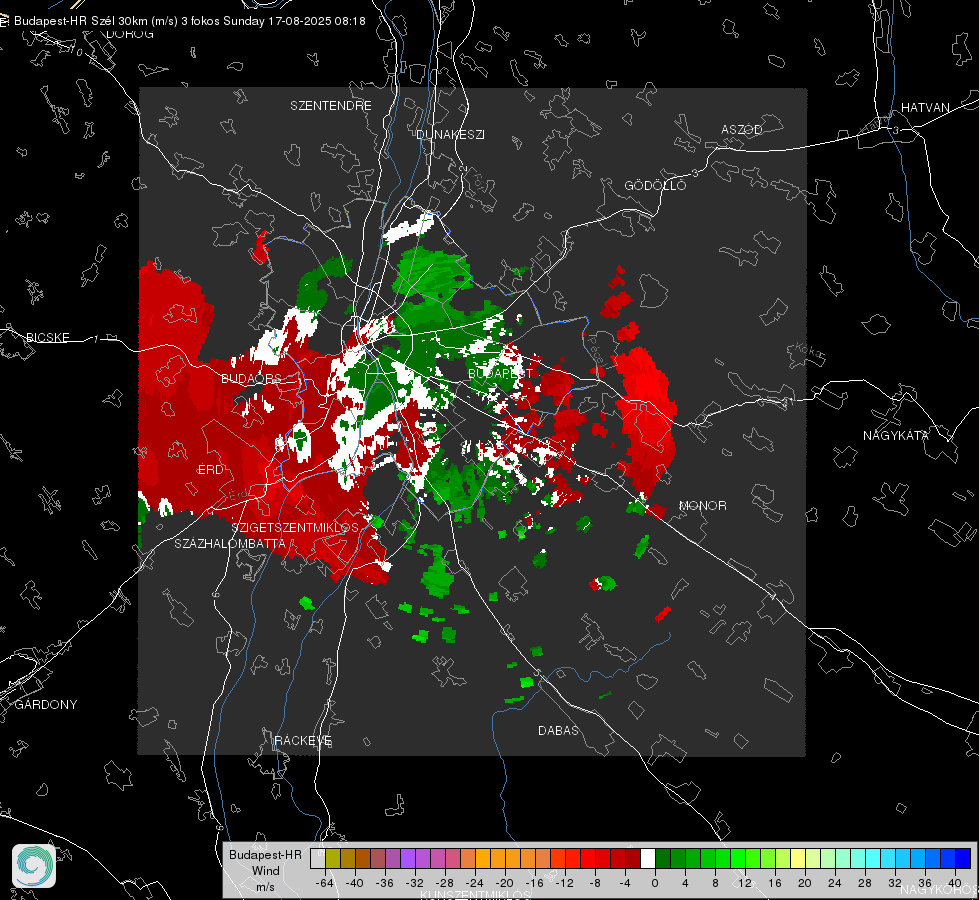The width and height of the screenshot is (979, 900).
Task: Click the swirl logo icon
Action: (x=34, y=866)
